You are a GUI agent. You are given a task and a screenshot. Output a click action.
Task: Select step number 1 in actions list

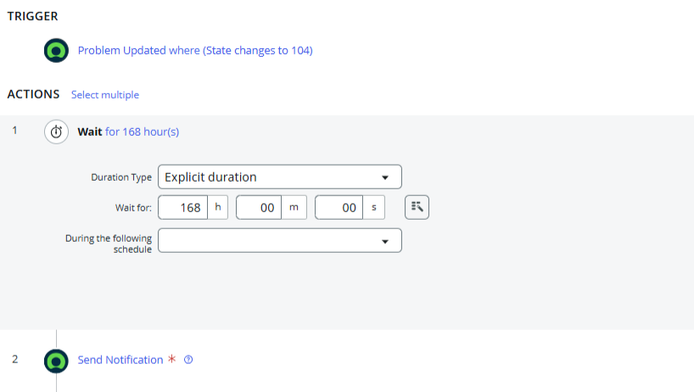[15, 131]
